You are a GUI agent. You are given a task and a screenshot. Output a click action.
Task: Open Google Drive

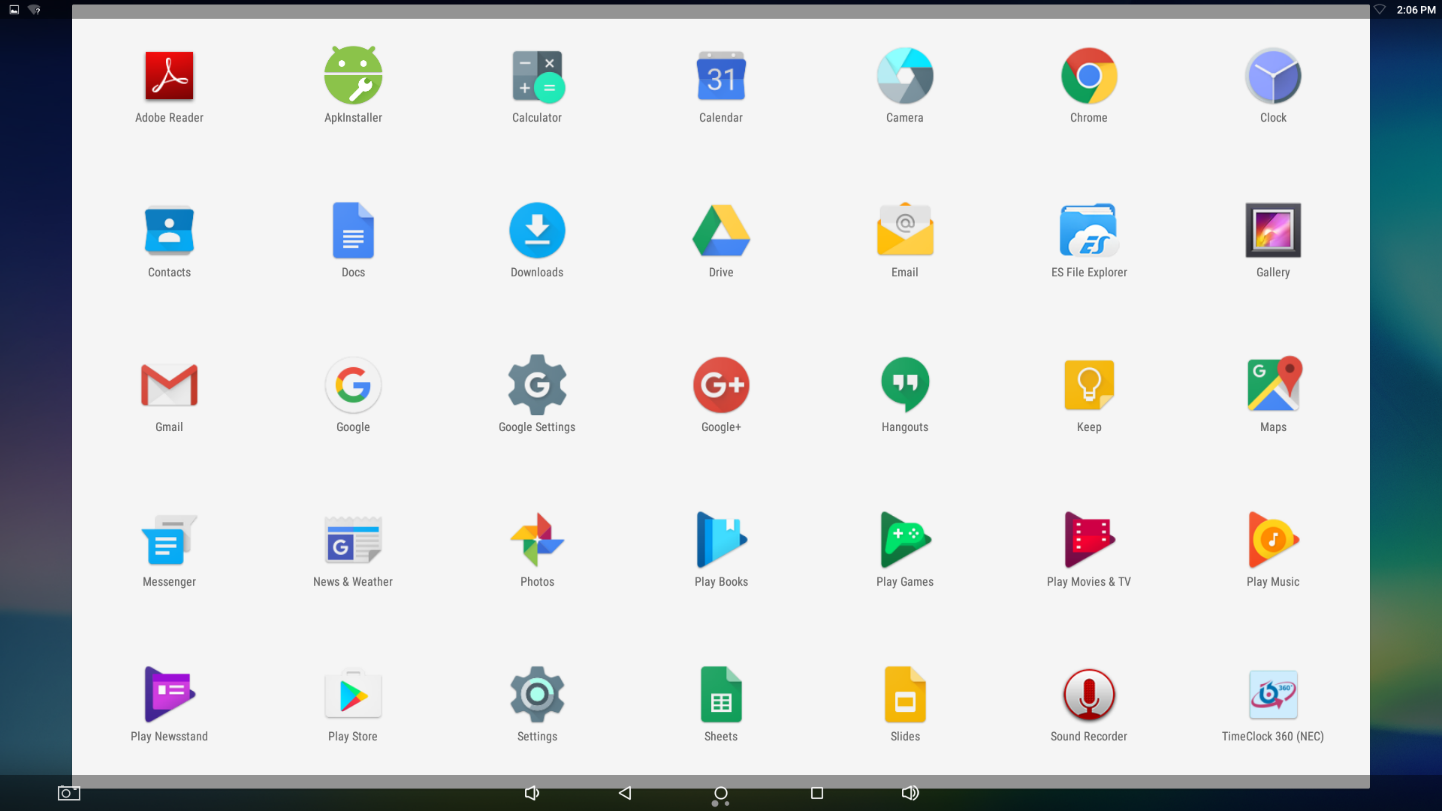point(721,231)
